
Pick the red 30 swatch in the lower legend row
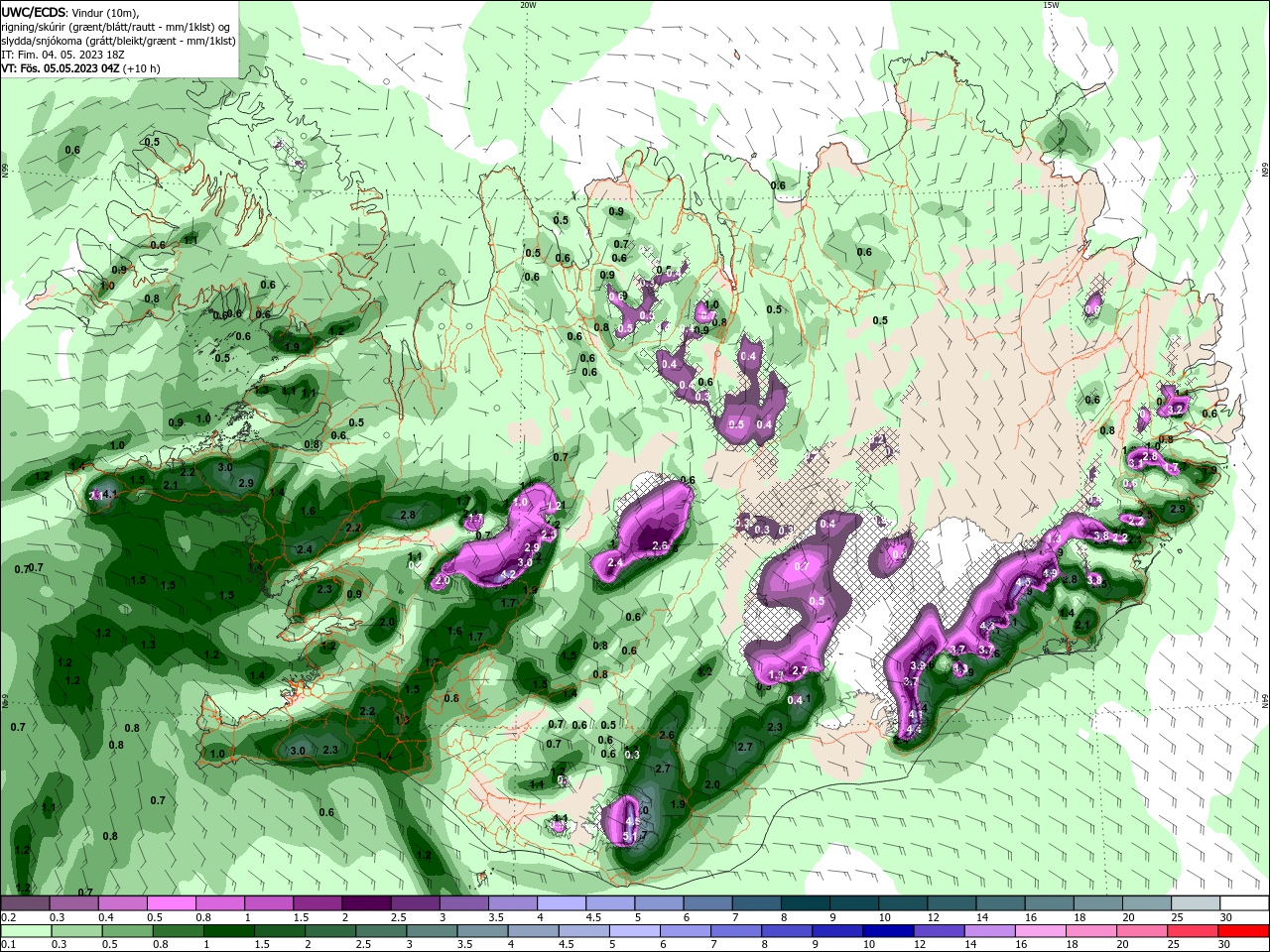tap(1244, 930)
